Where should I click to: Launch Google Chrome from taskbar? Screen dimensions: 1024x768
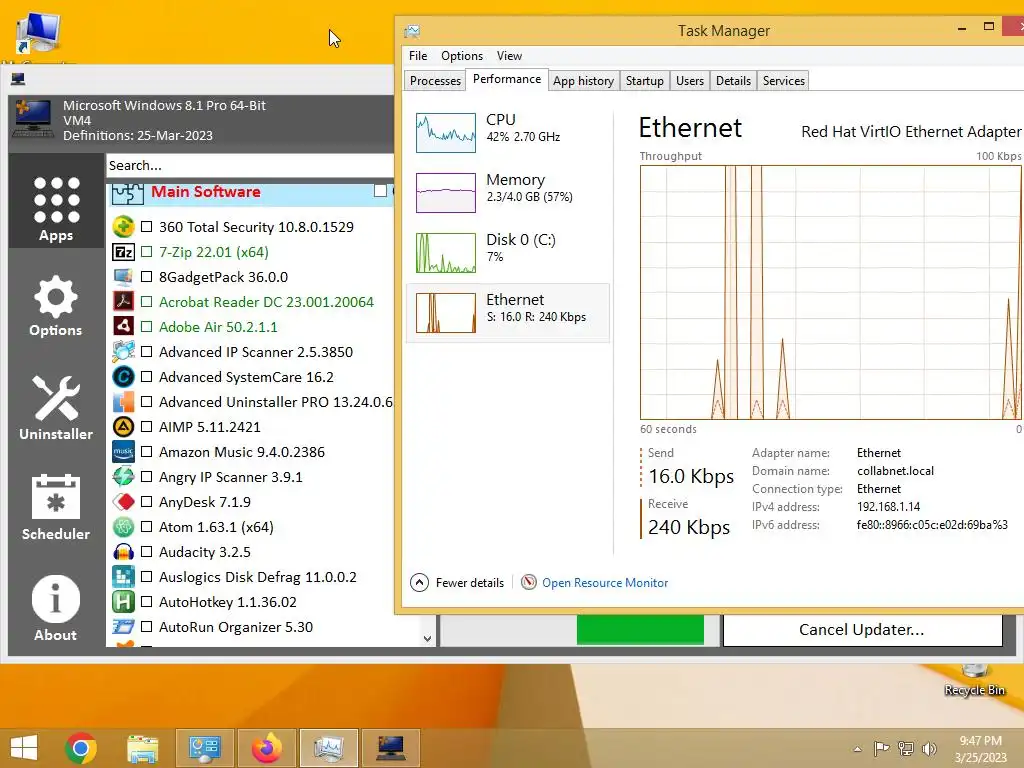pyautogui.click(x=81, y=748)
